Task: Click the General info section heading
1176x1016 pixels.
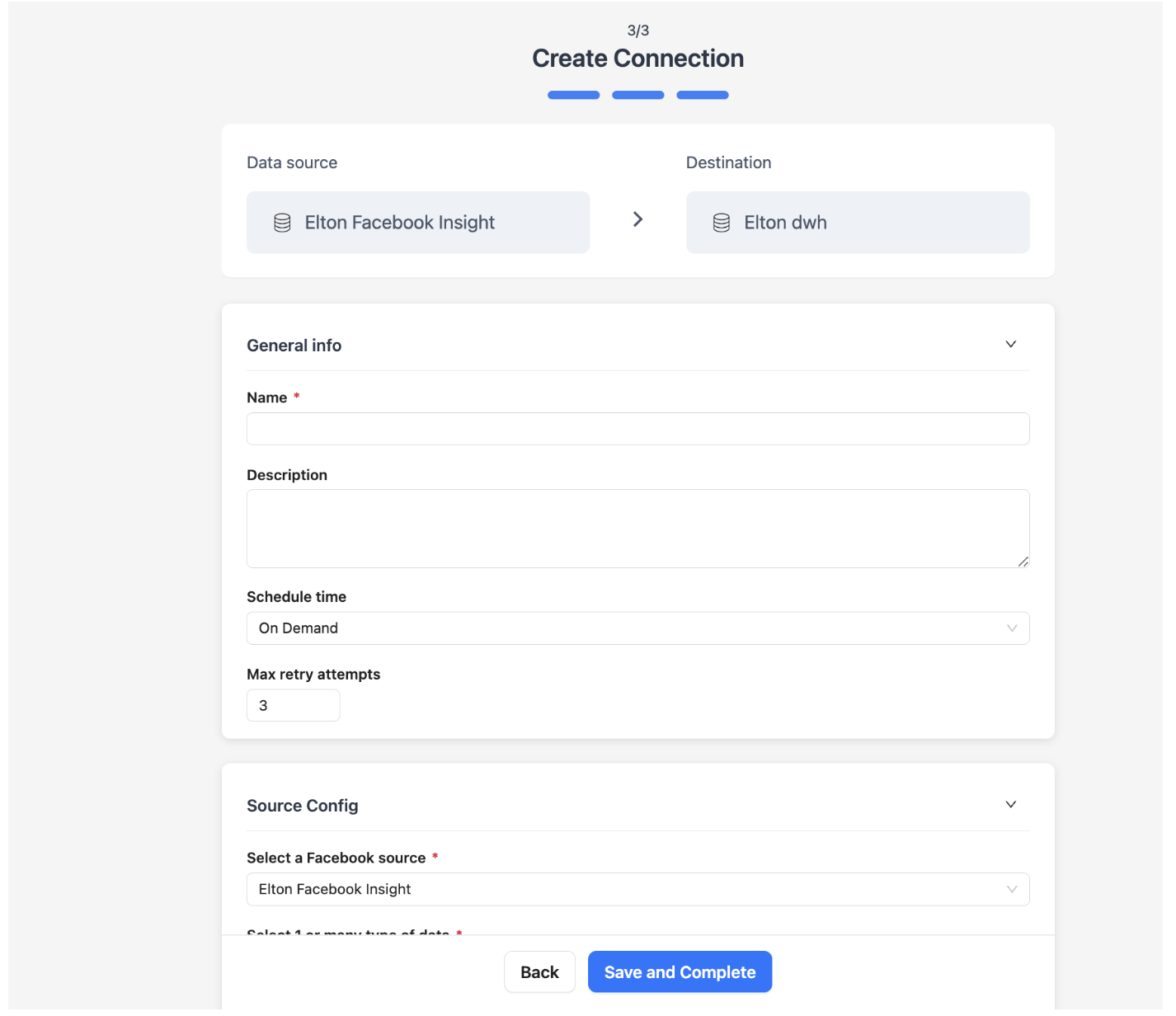Action: click(294, 346)
